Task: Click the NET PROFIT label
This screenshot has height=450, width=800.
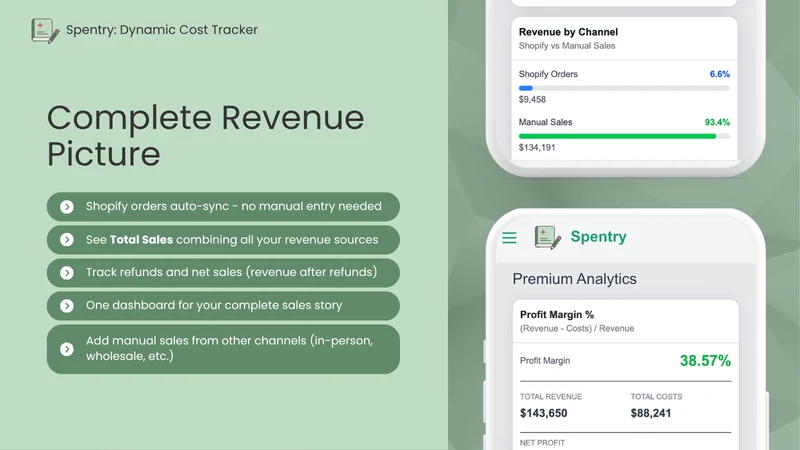Action: coord(542,443)
